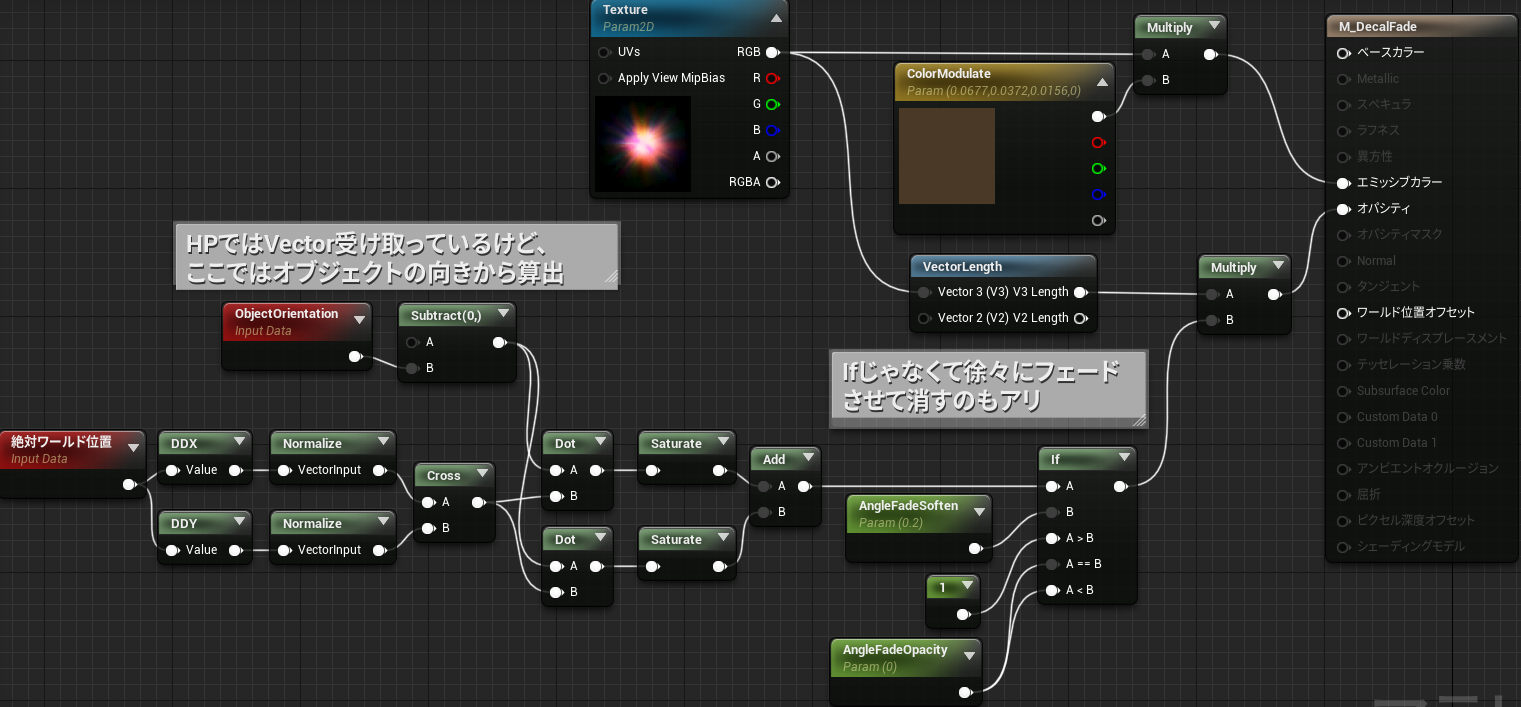Click the A input pin on the If node
1521x707 pixels.
tap(1053, 485)
